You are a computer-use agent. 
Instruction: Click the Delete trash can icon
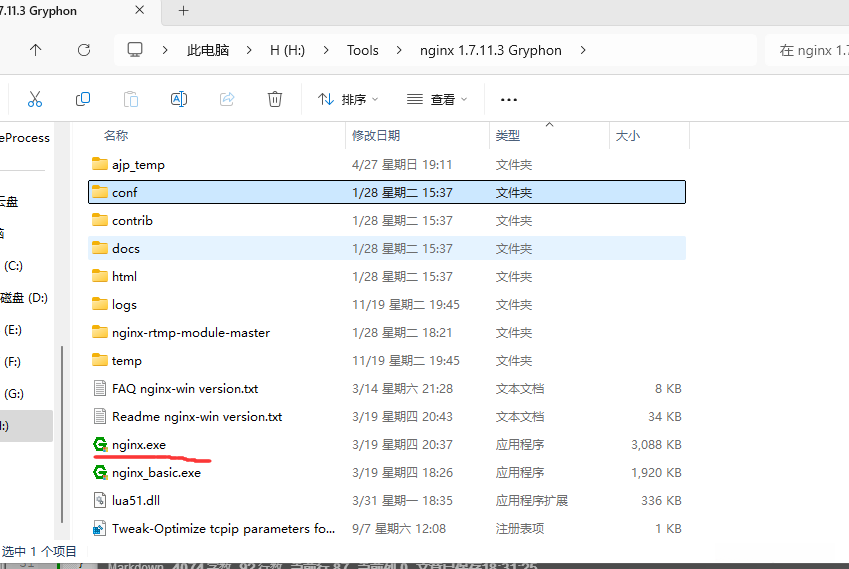point(275,99)
